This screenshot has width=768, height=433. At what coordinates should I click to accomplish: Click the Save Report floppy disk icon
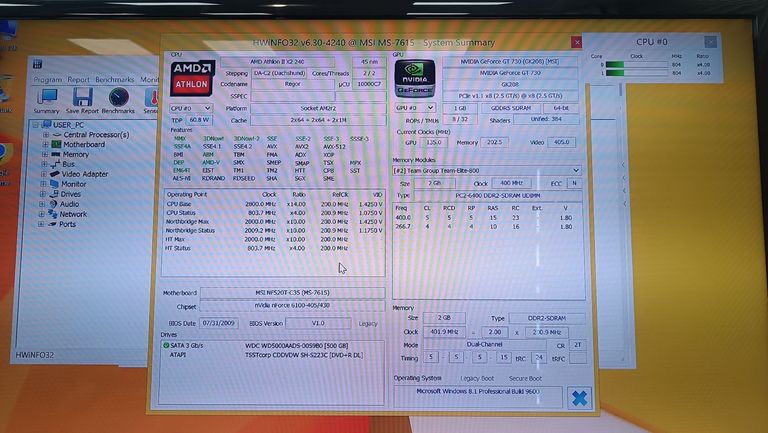(x=83, y=97)
